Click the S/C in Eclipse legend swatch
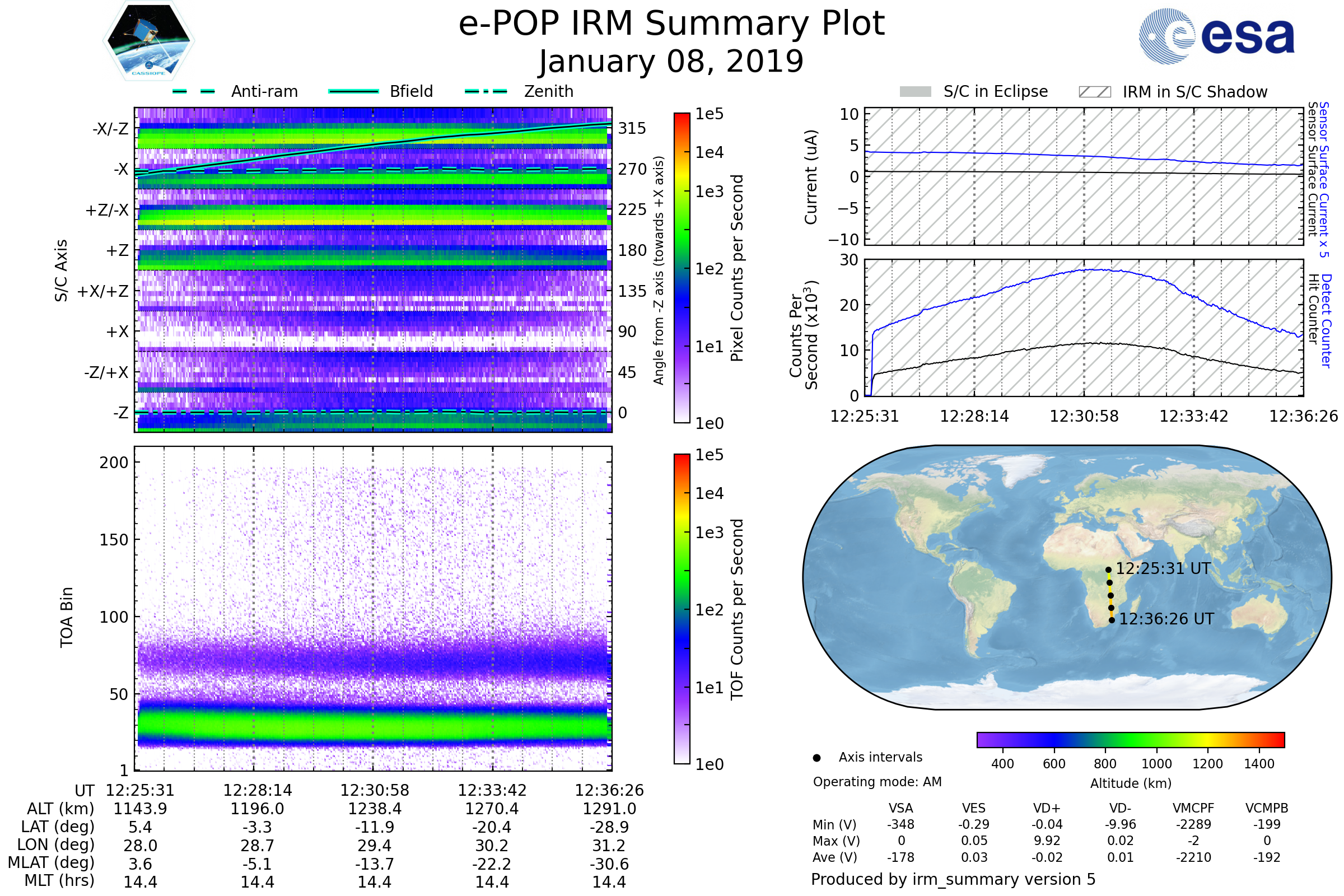The height and width of the screenshot is (896, 1344). (916, 92)
